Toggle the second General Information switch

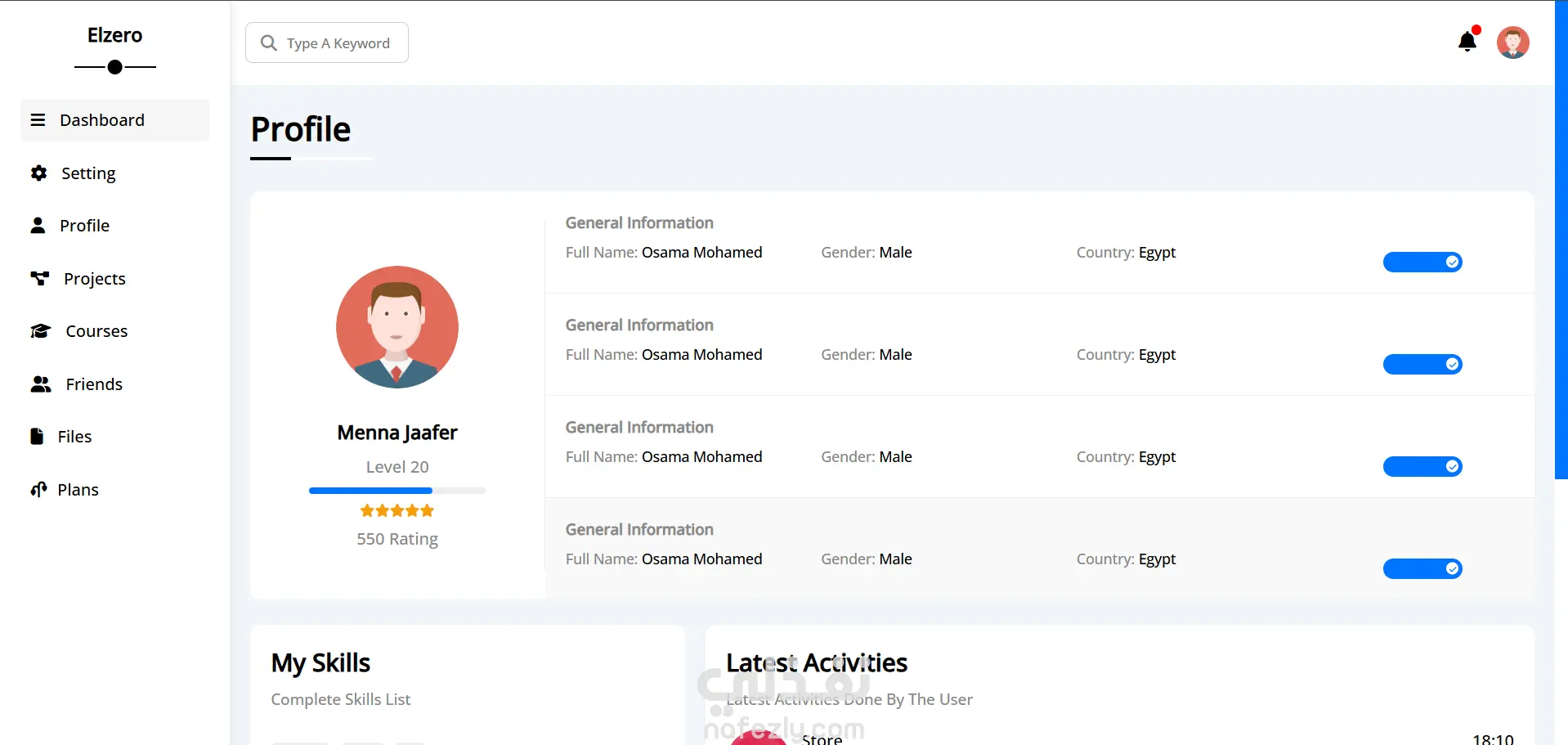pyautogui.click(x=1422, y=364)
